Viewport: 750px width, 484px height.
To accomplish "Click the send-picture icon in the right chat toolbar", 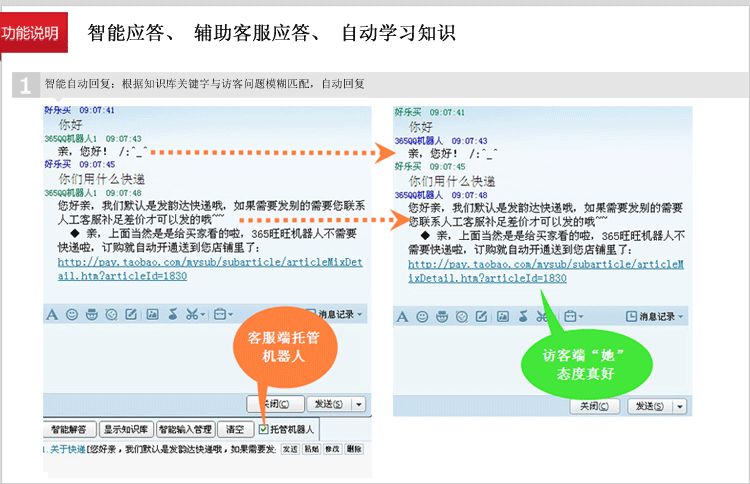I will [x=502, y=317].
